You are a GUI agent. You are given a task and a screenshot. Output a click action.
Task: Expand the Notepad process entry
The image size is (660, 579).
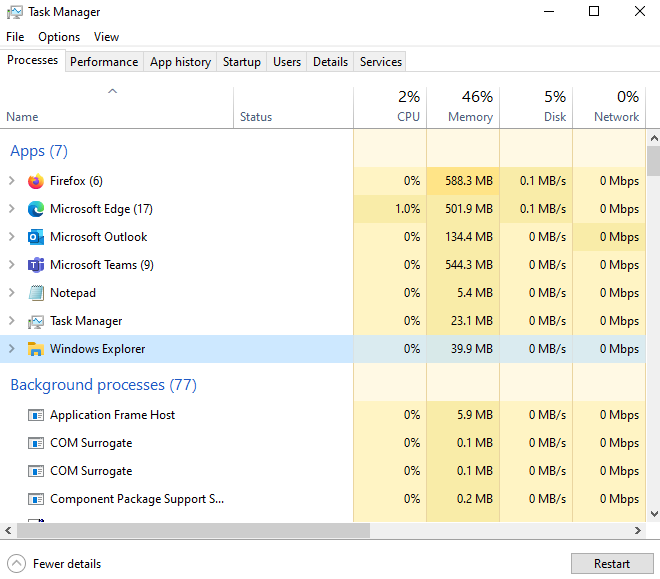(12, 293)
